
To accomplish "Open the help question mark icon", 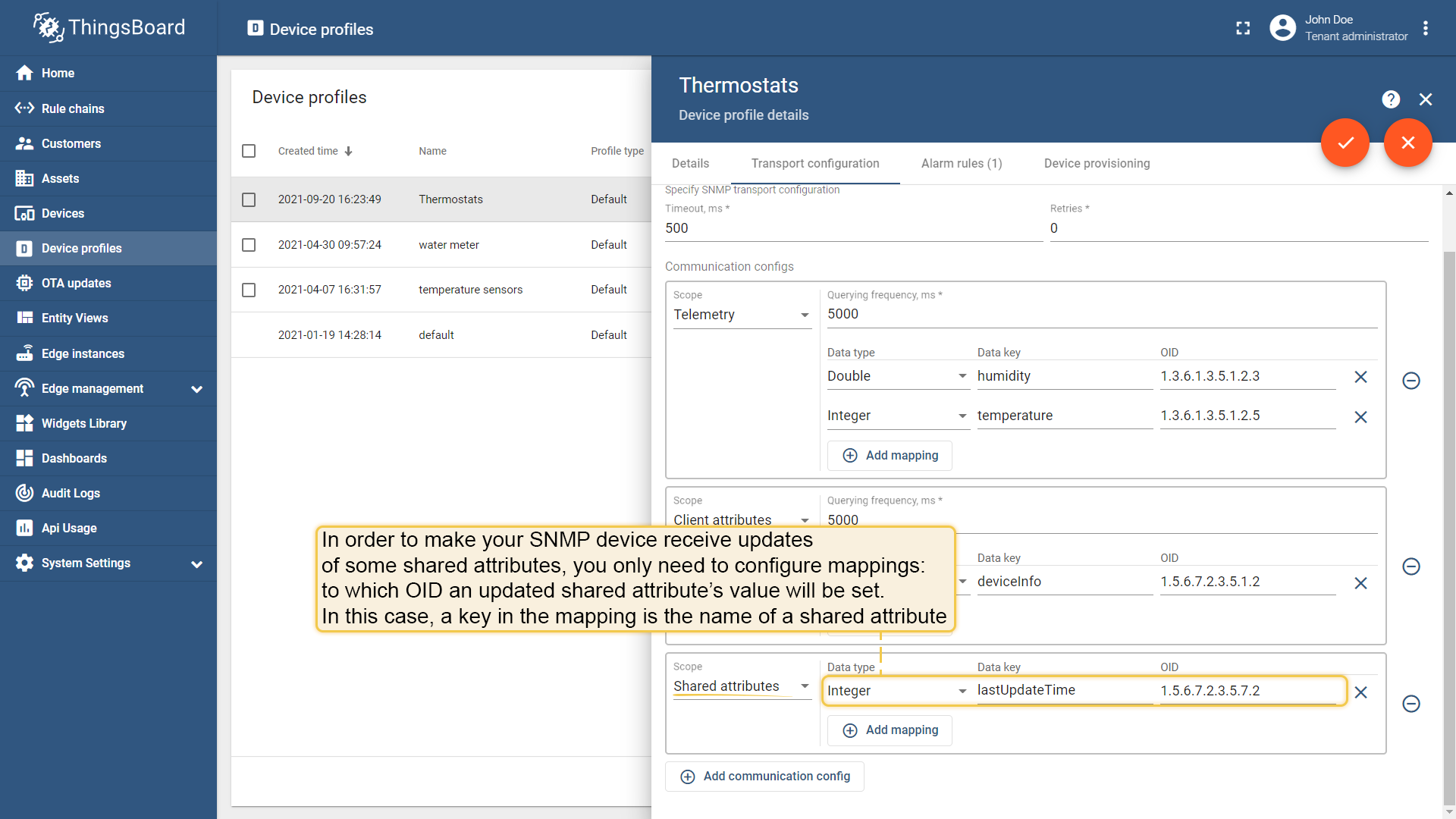I will click(1390, 99).
